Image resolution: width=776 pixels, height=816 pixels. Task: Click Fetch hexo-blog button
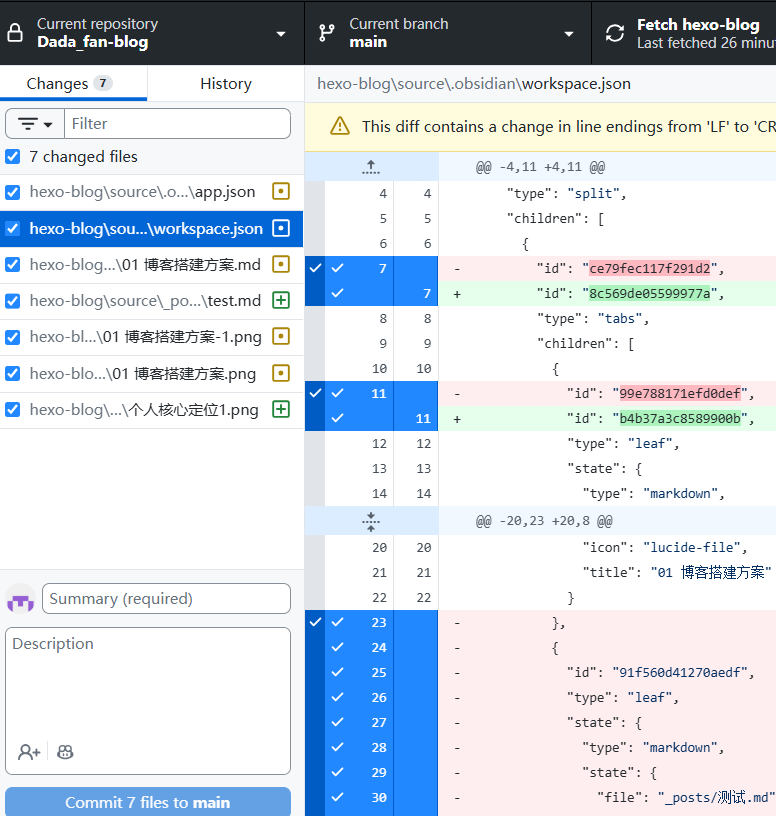697,33
